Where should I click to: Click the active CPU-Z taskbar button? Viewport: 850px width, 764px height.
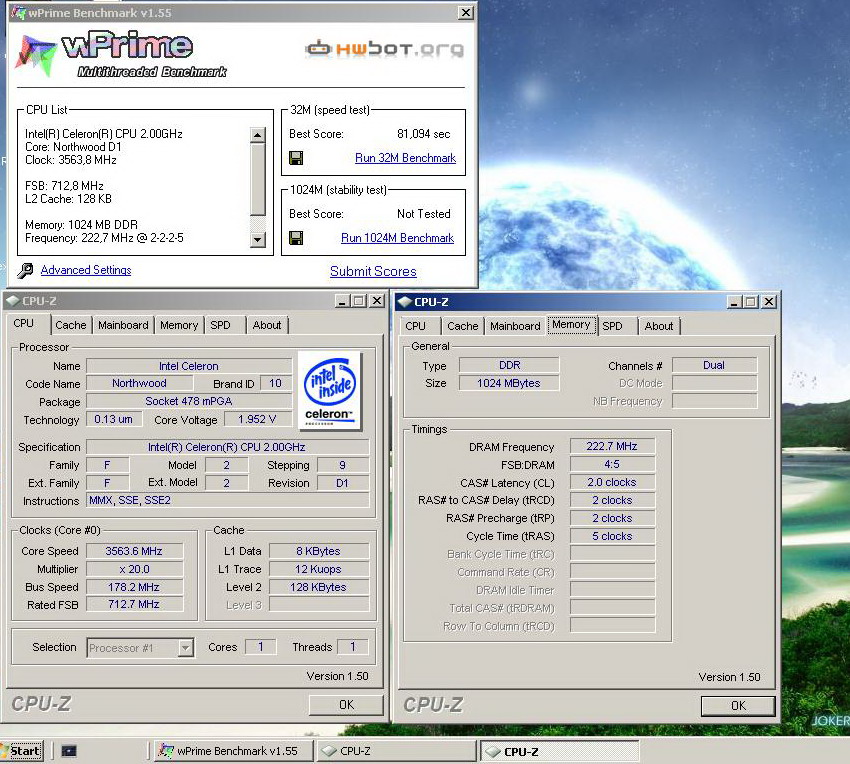point(561,752)
